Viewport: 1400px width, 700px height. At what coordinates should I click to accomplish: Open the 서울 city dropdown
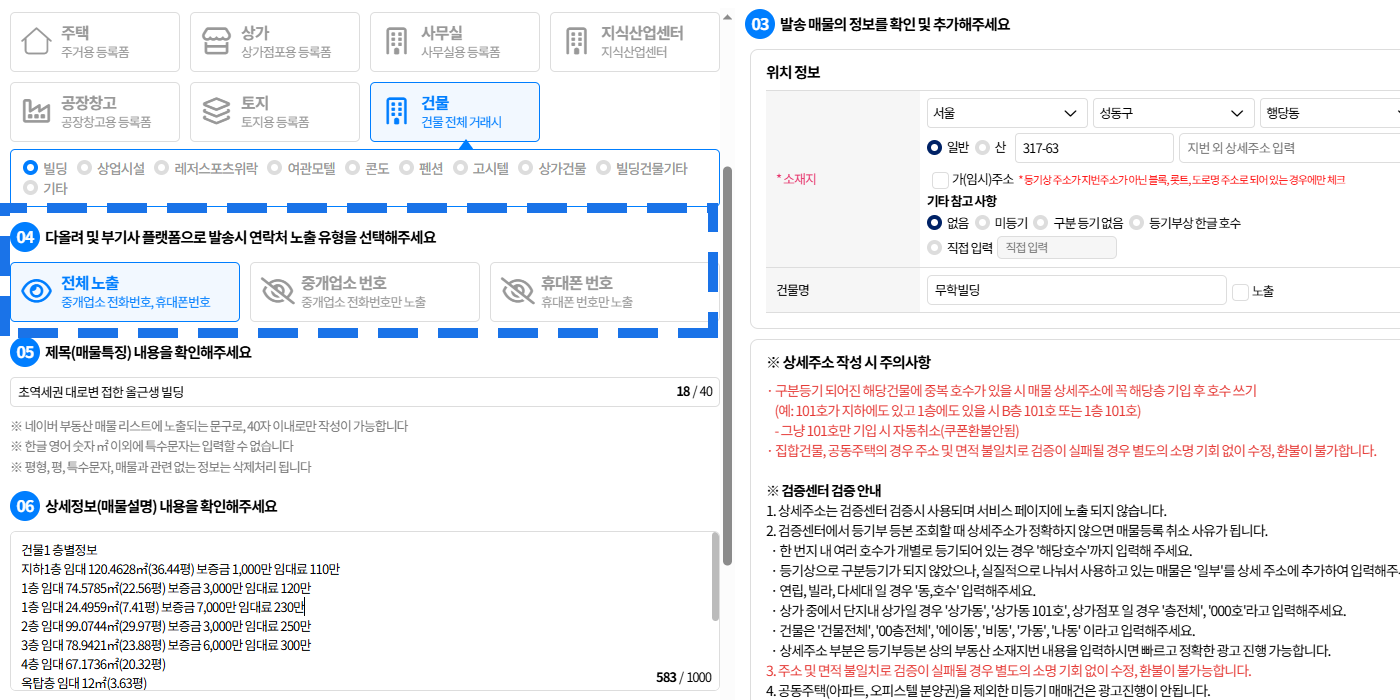(x=1006, y=113)
